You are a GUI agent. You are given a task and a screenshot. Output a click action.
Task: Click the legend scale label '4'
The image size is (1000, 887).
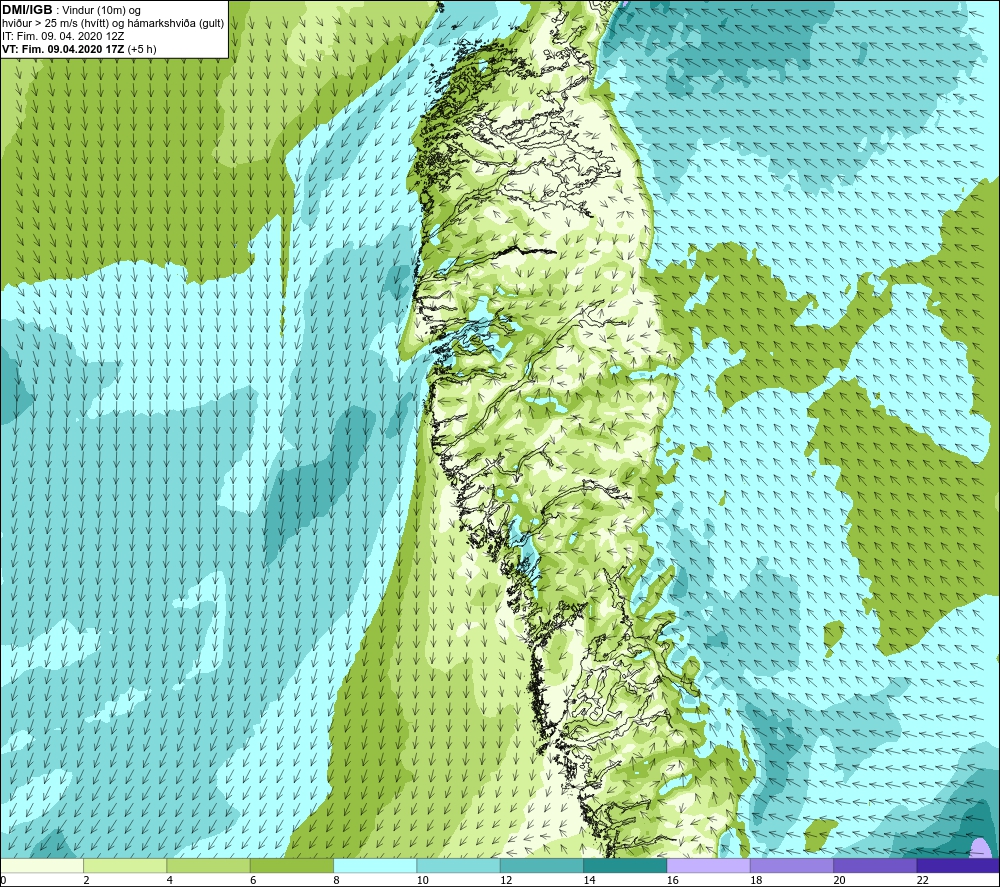[170, 880]
